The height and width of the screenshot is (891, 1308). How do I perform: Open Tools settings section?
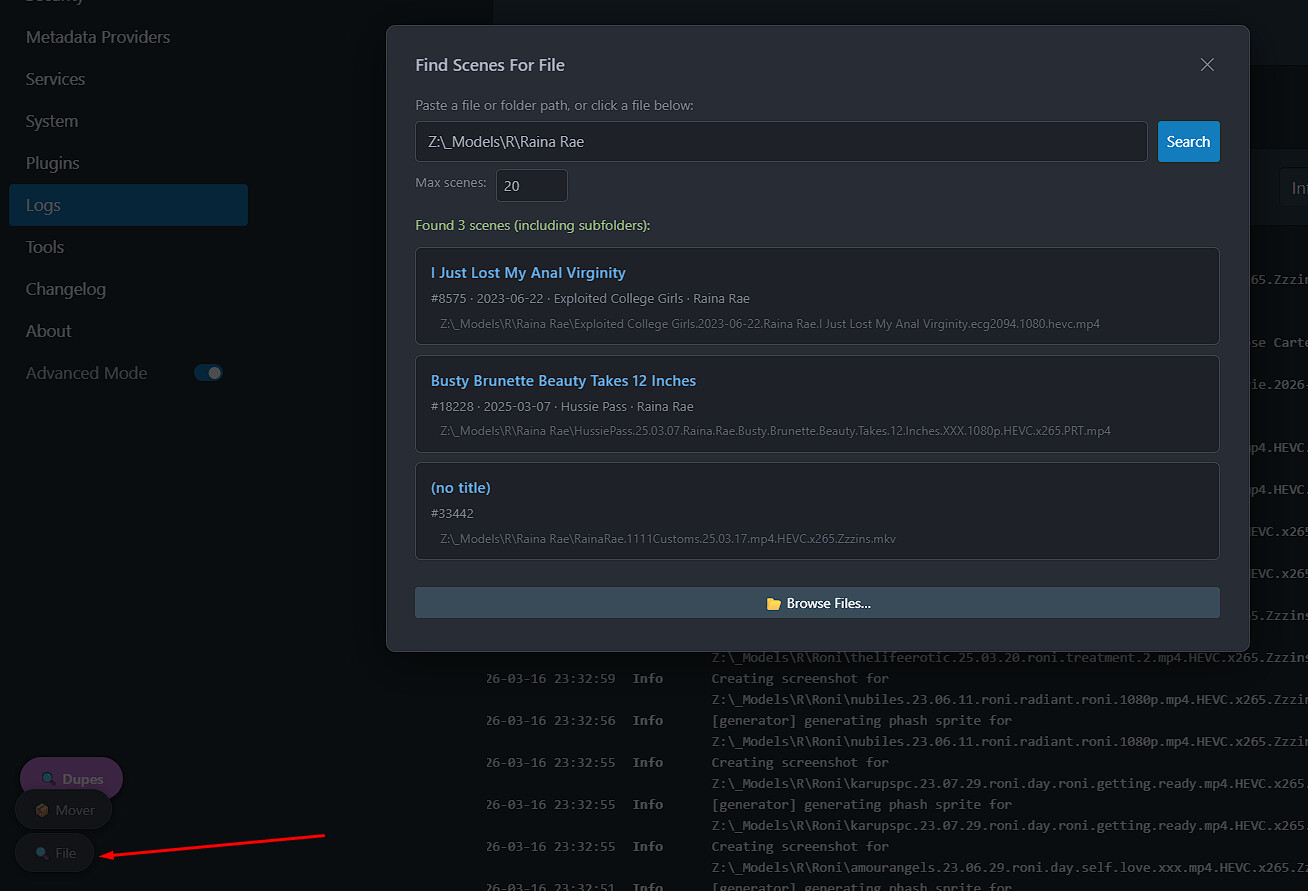click(45, 247)
